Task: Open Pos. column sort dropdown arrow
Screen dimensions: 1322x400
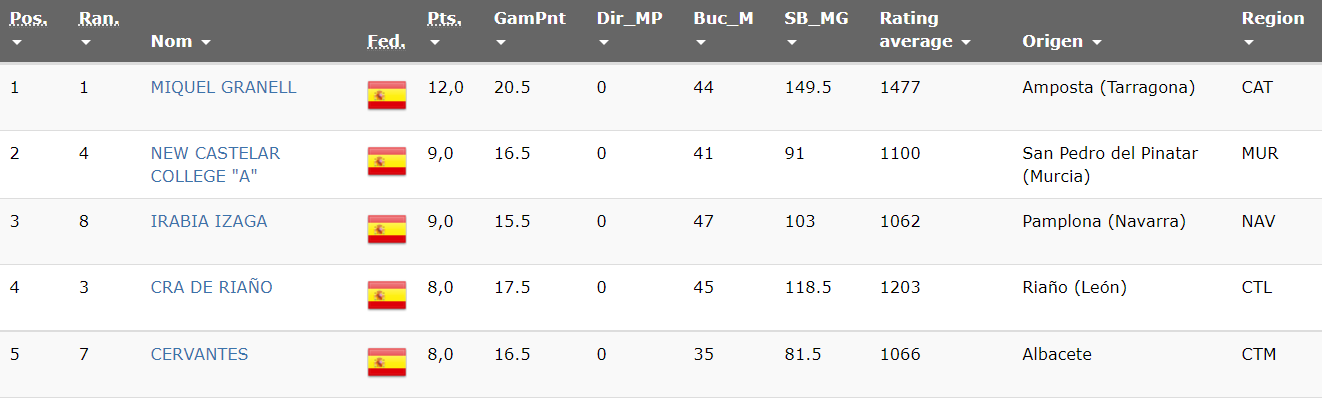Action: click(17, 43)
